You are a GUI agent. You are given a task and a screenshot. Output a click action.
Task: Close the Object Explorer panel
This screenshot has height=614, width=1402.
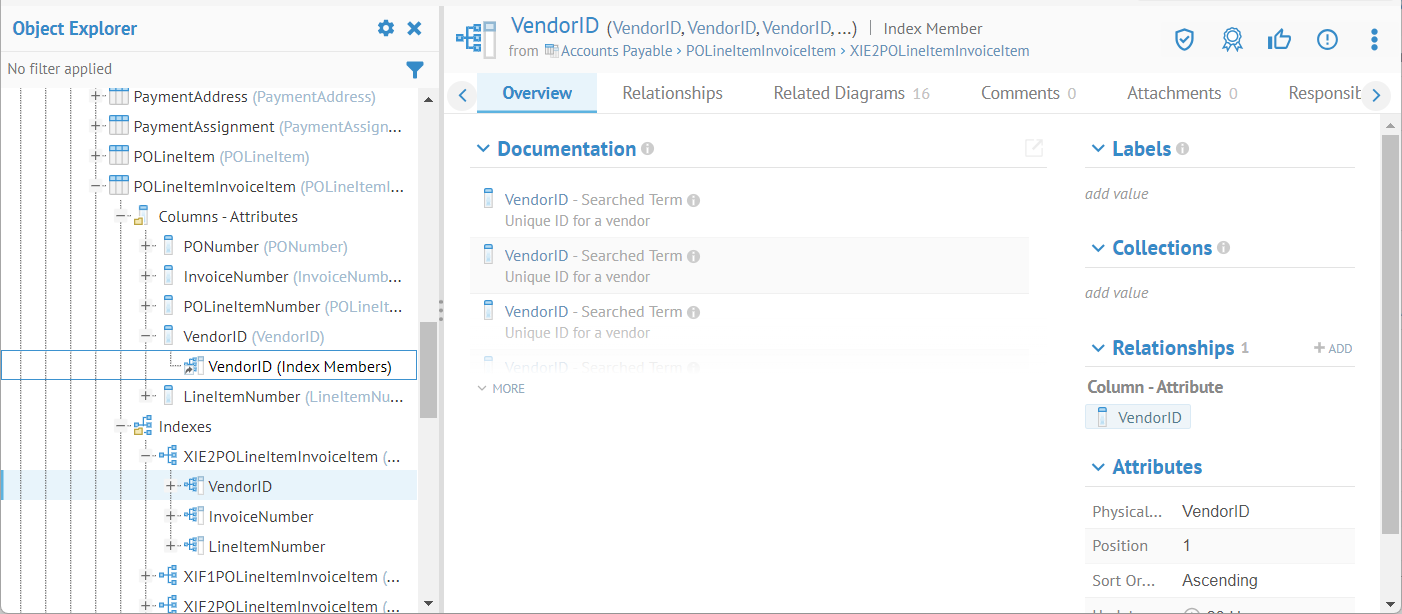click(x=414, y=29)
